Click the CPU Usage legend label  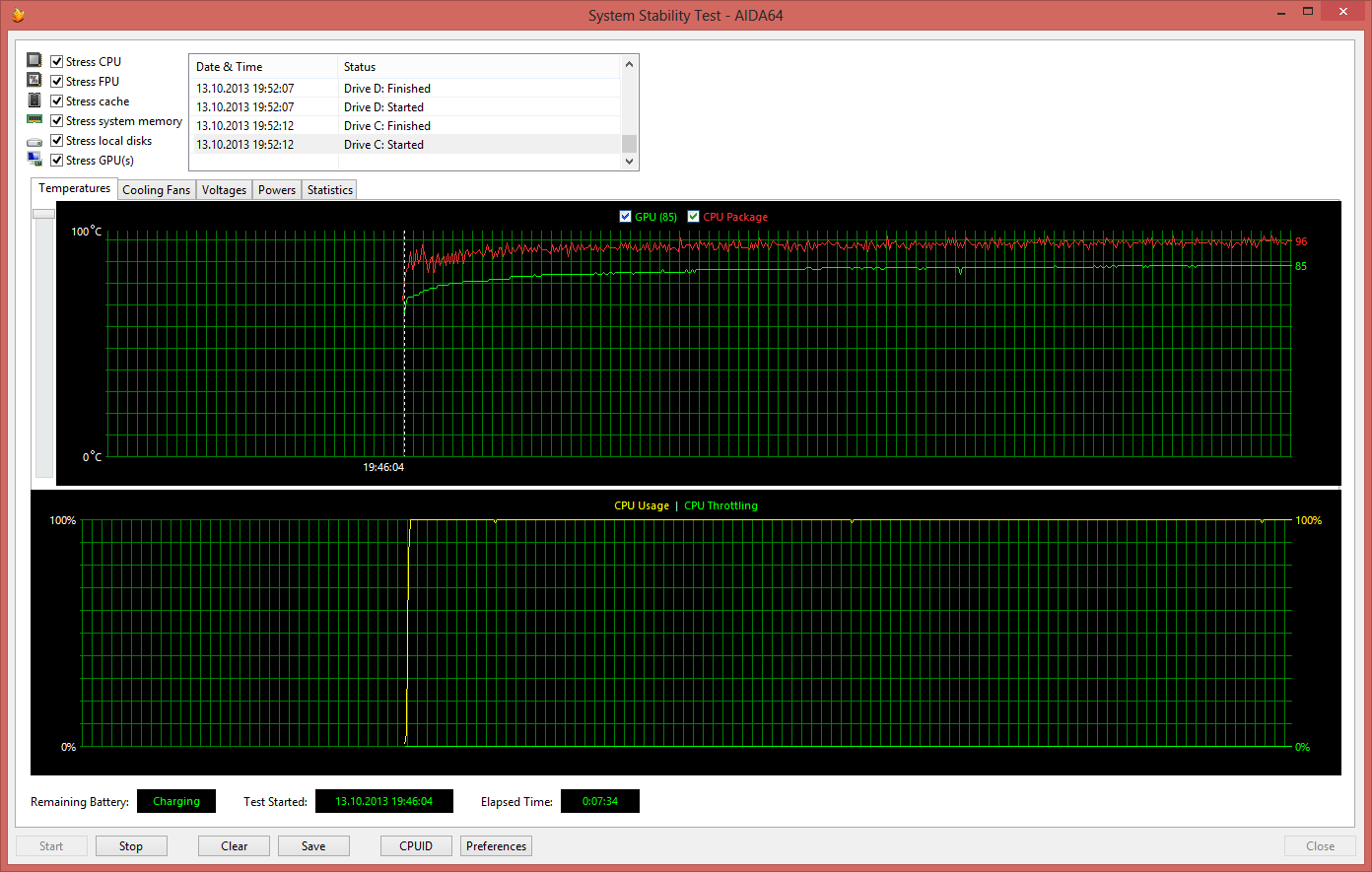pyautogui.click(x=642, y=505)
